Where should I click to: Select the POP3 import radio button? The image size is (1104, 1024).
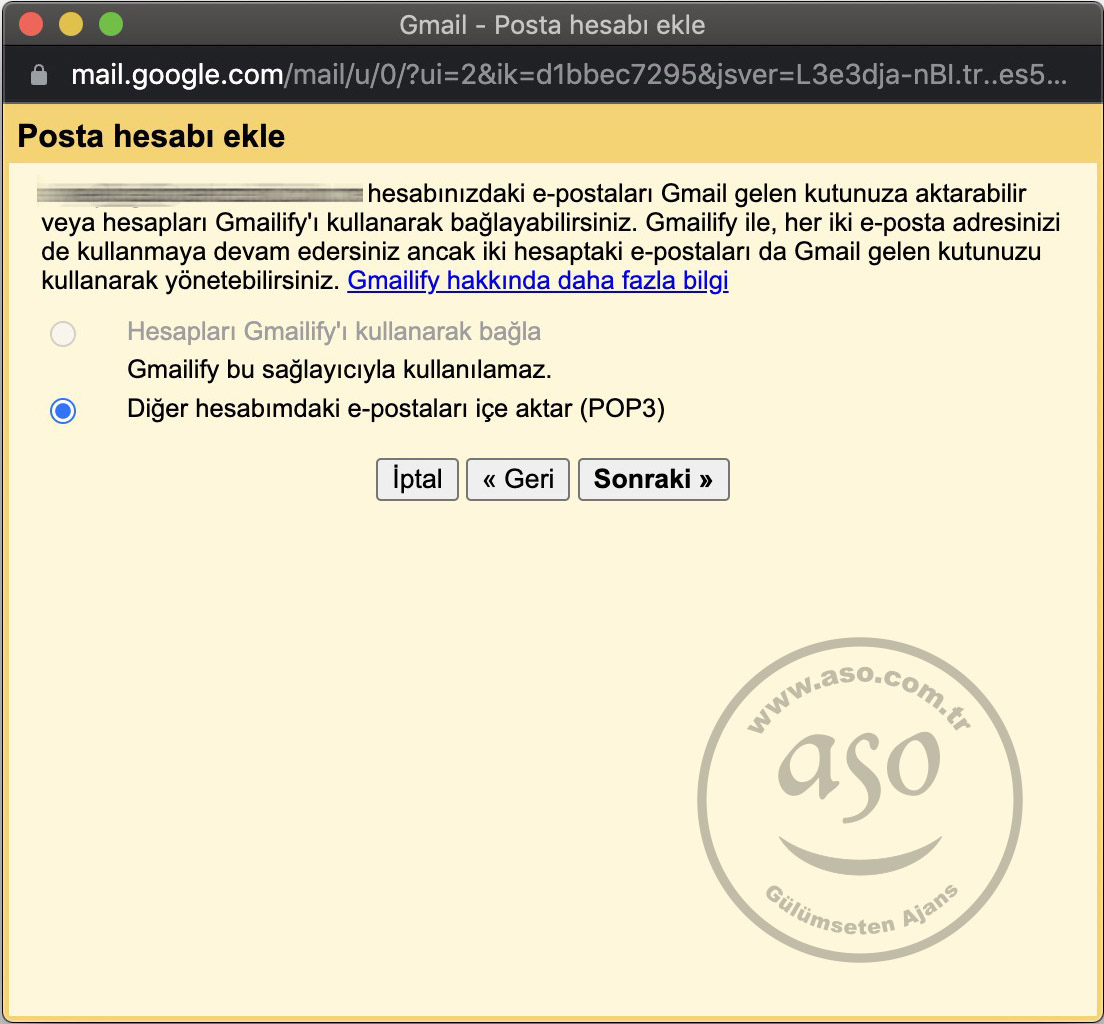click(63, 411)
